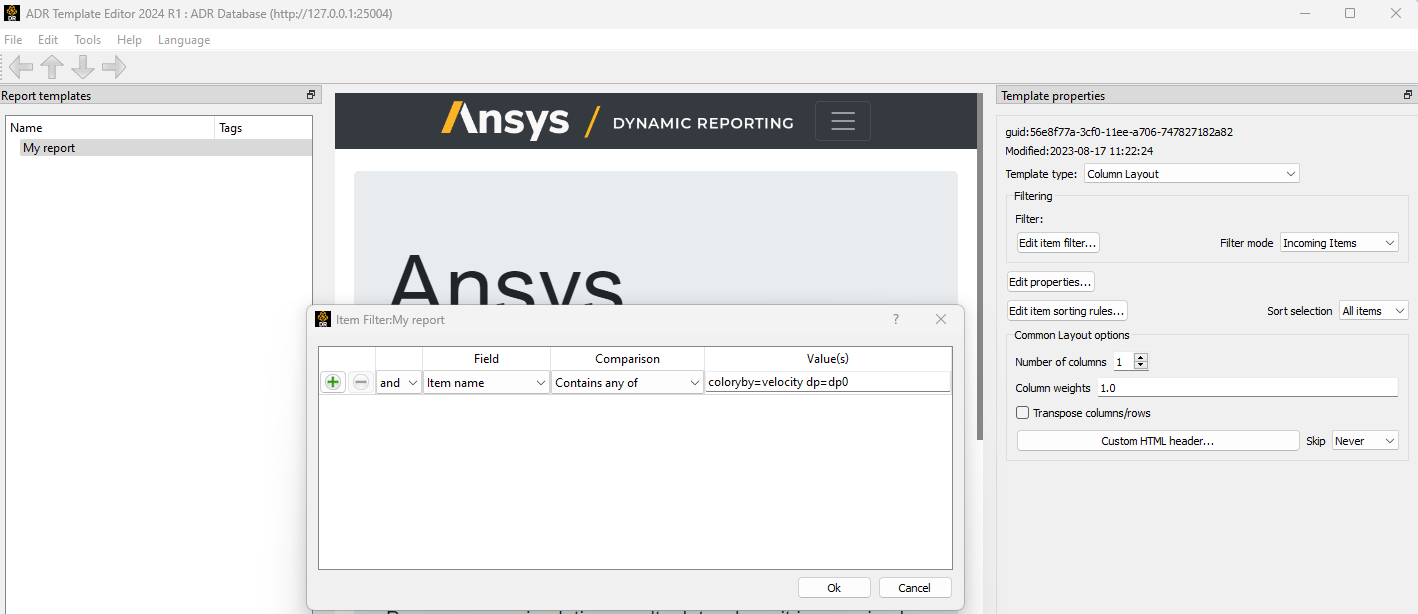Click Edit item filter button
Image resolution: width=1418 pixels, height=614 pixels.
point(1058,243)
